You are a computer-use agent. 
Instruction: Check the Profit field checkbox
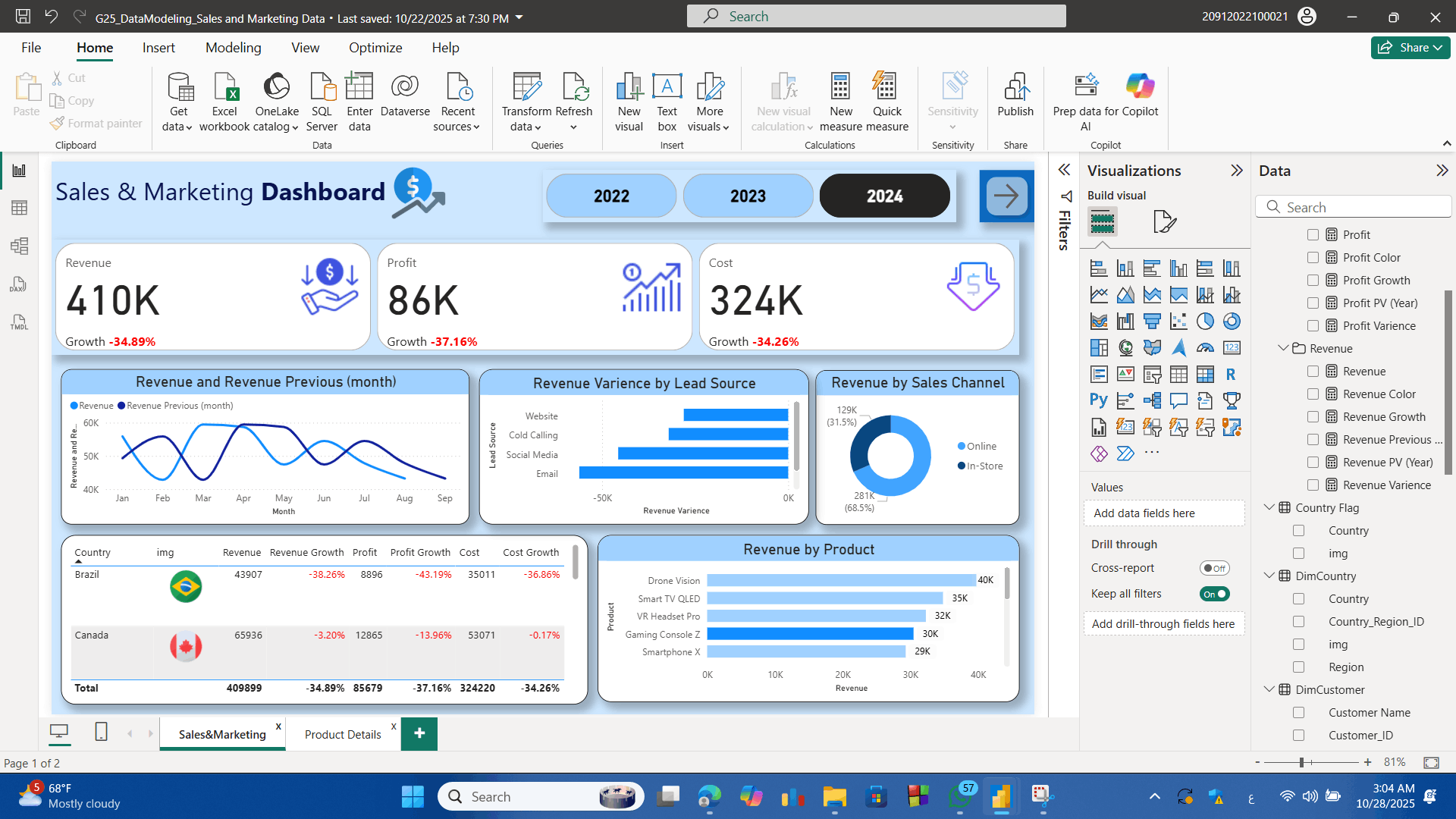pos(1314,234)
